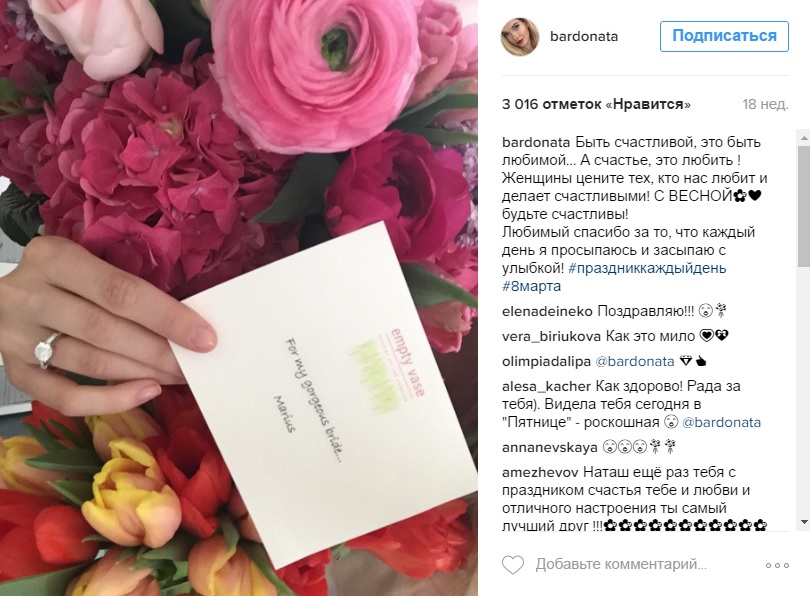Open vera_biriukova commenter profile

551,337
